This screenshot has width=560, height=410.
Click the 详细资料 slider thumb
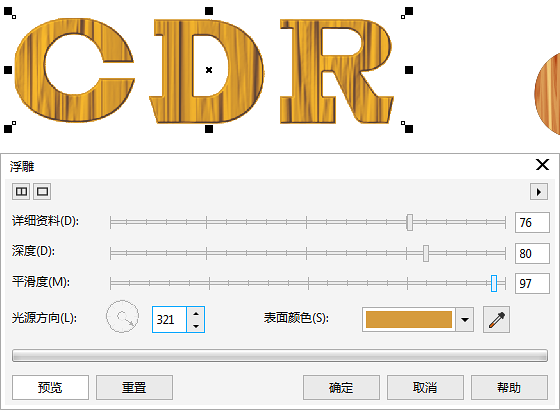click(x=410, y=222)
